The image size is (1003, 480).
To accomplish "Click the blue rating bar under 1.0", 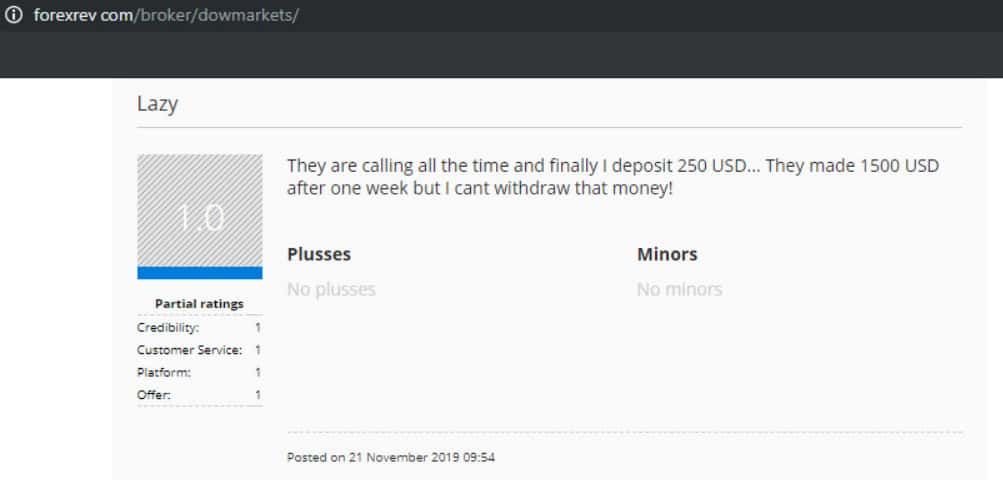I will pyautogui.click(x=200, y=273).
